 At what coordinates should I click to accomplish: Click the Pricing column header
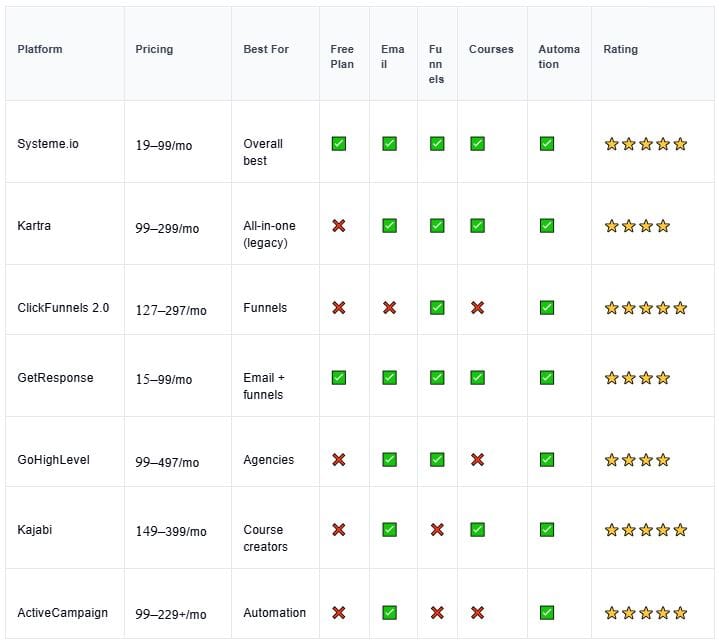coord(154,49)
